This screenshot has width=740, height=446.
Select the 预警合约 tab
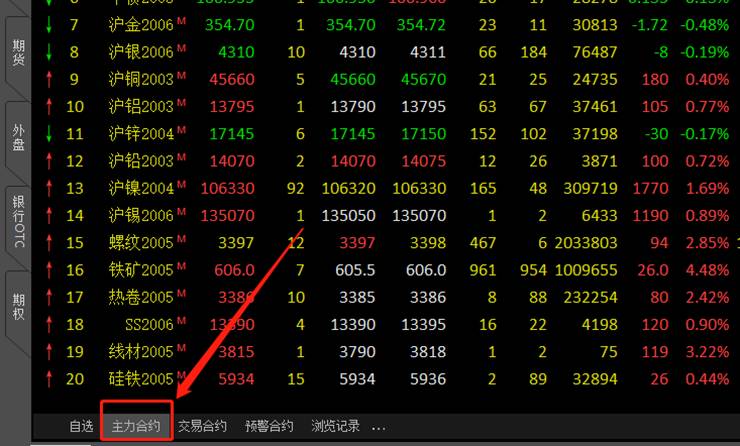click(269, 426)
